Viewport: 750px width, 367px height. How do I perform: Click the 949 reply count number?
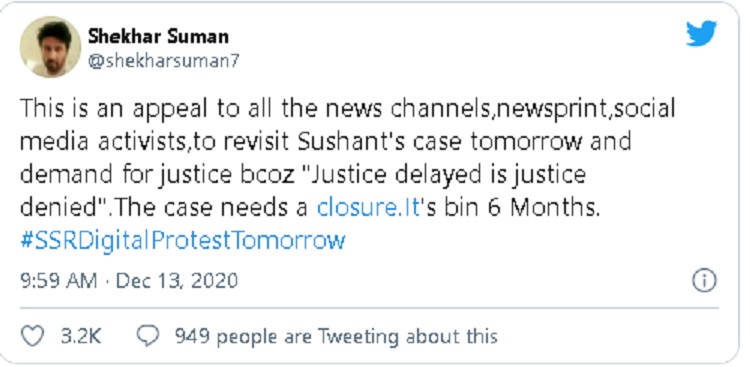pyautogui.click(x=192, y=336)
